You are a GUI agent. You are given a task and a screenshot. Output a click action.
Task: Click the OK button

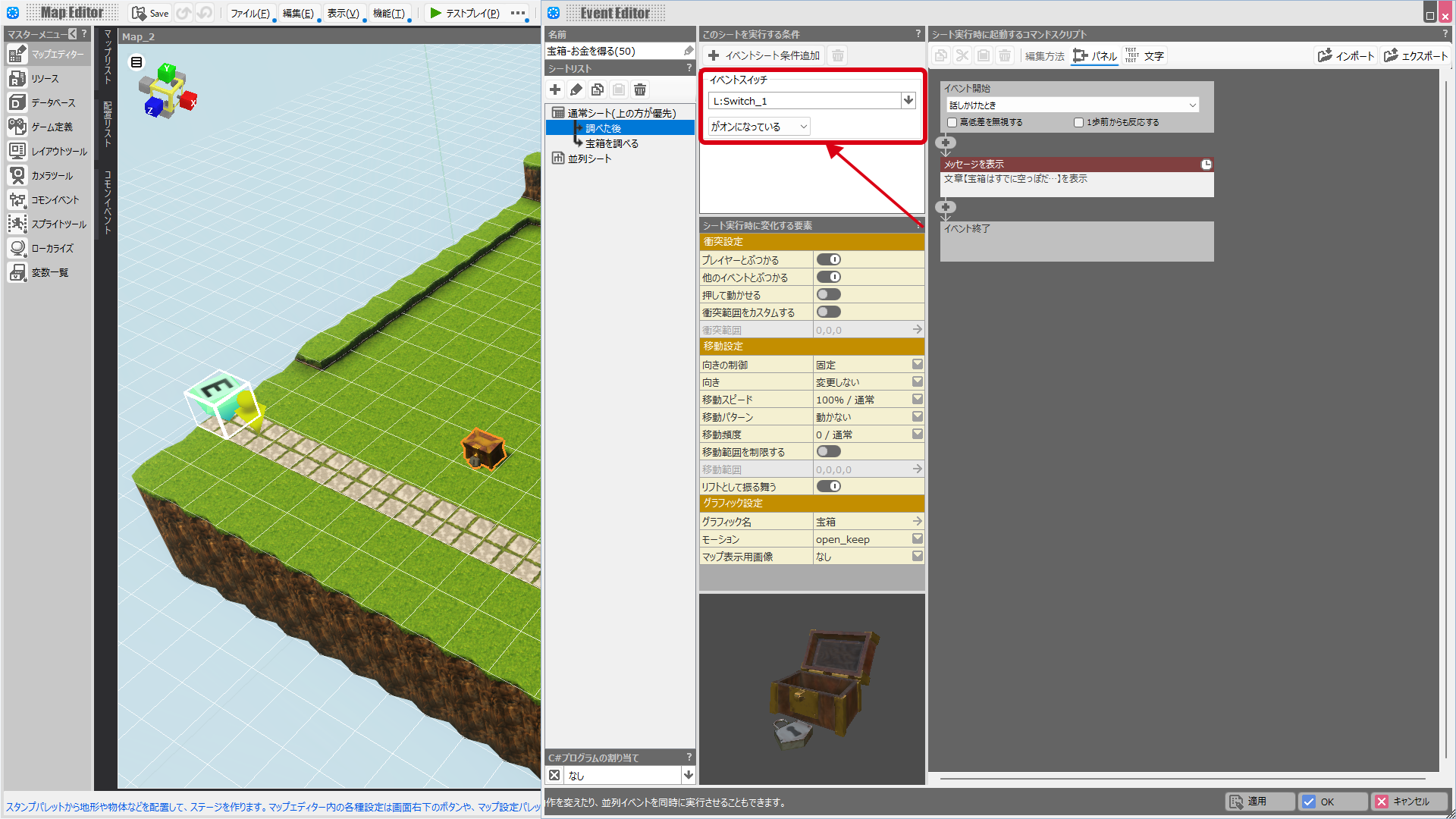pyautogui.click(x=1332, y=802)
